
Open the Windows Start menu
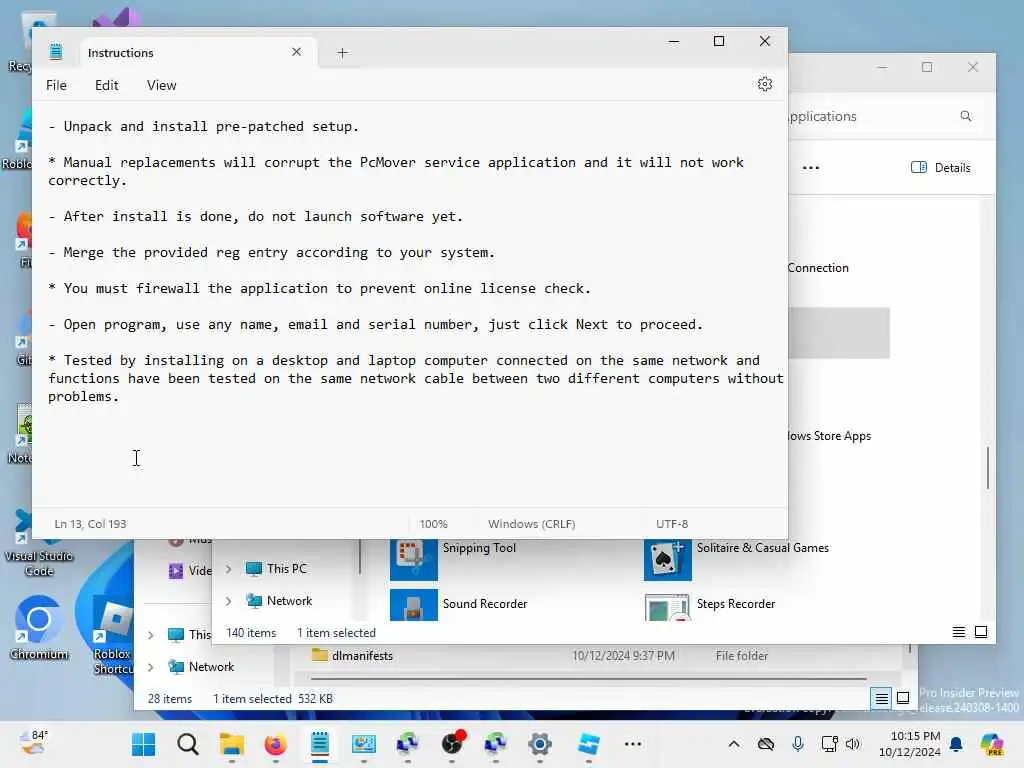click(x=144, y=744)
